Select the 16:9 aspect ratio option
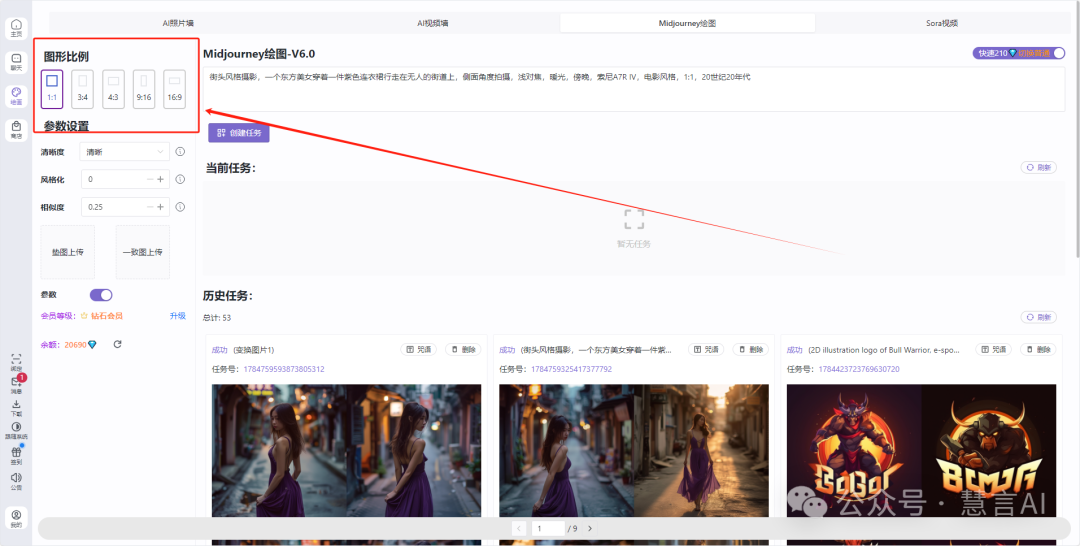 pyautogui.click(x=174, y=89)
